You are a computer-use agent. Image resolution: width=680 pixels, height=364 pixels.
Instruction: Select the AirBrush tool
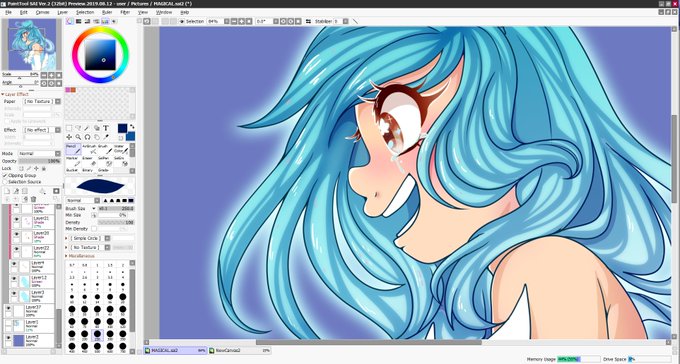(x=89, y=149)
